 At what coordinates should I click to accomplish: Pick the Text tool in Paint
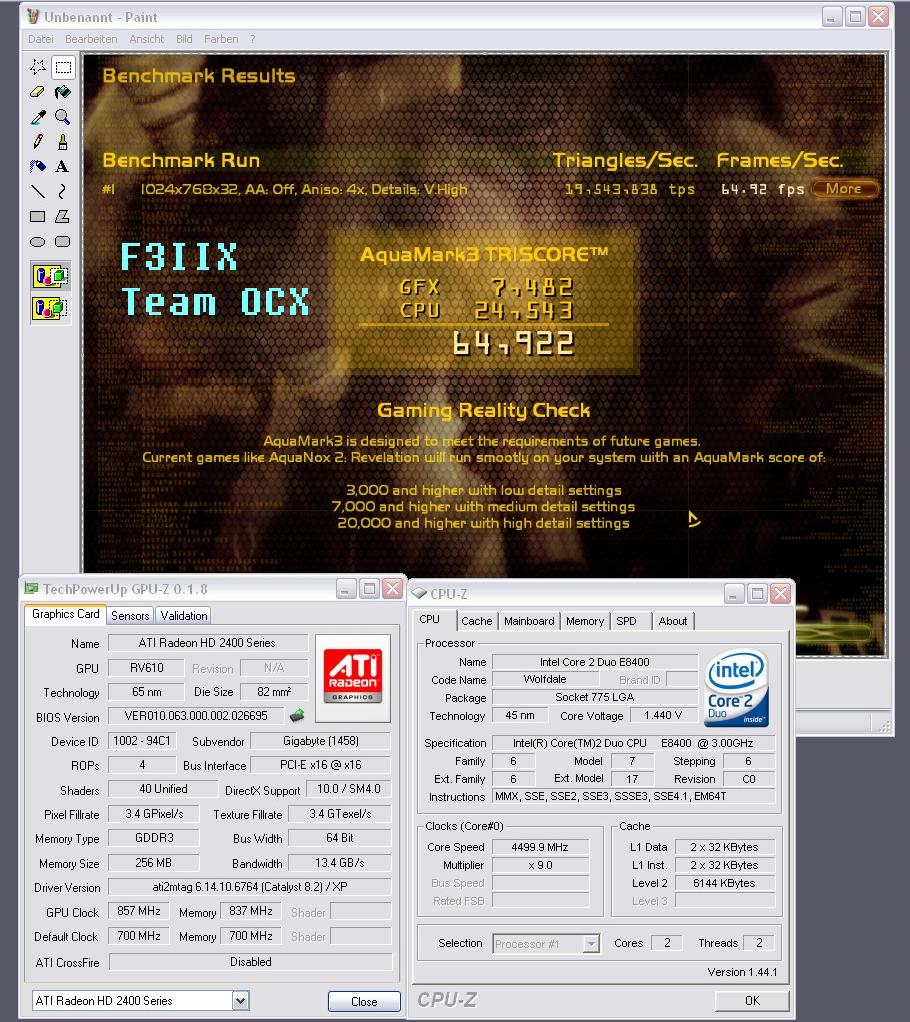coord(63,166)
